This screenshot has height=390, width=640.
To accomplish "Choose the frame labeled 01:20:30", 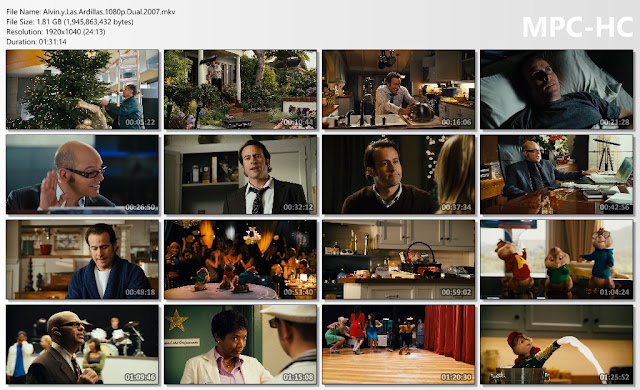I will (x=398, y=345).
